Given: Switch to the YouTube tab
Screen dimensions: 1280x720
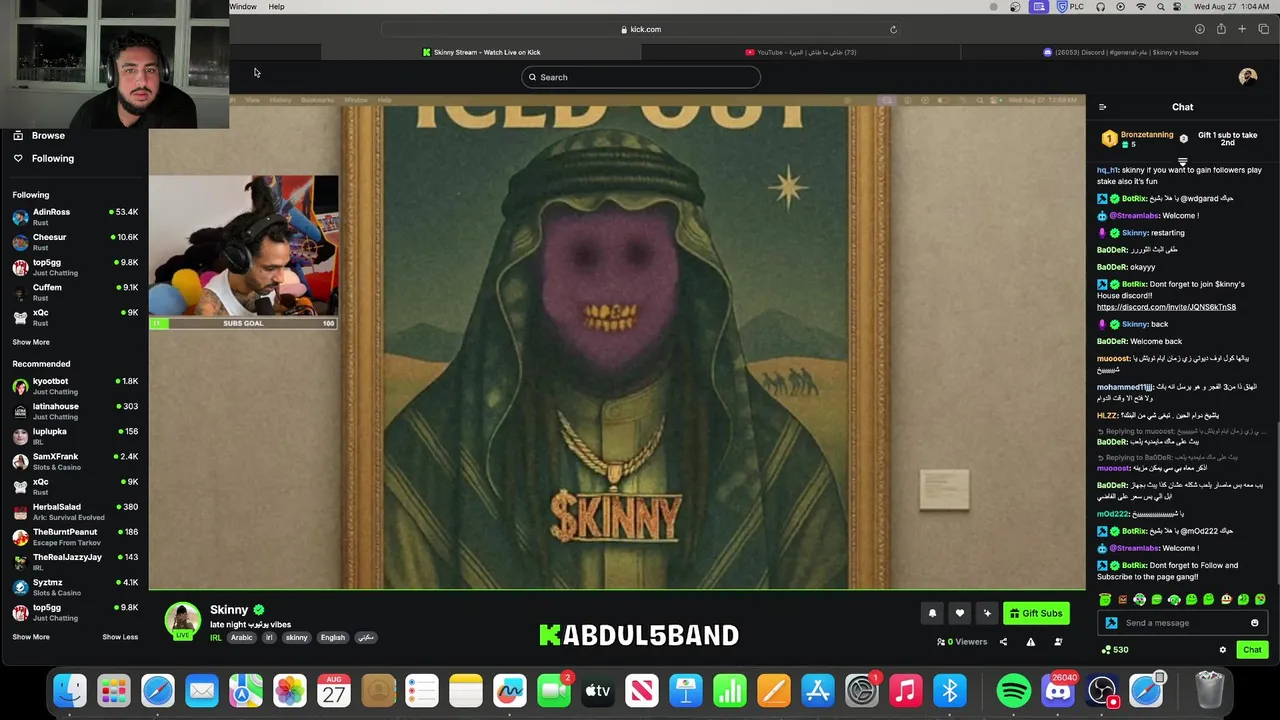Looking at the screenshot, I should pos(800,52).
